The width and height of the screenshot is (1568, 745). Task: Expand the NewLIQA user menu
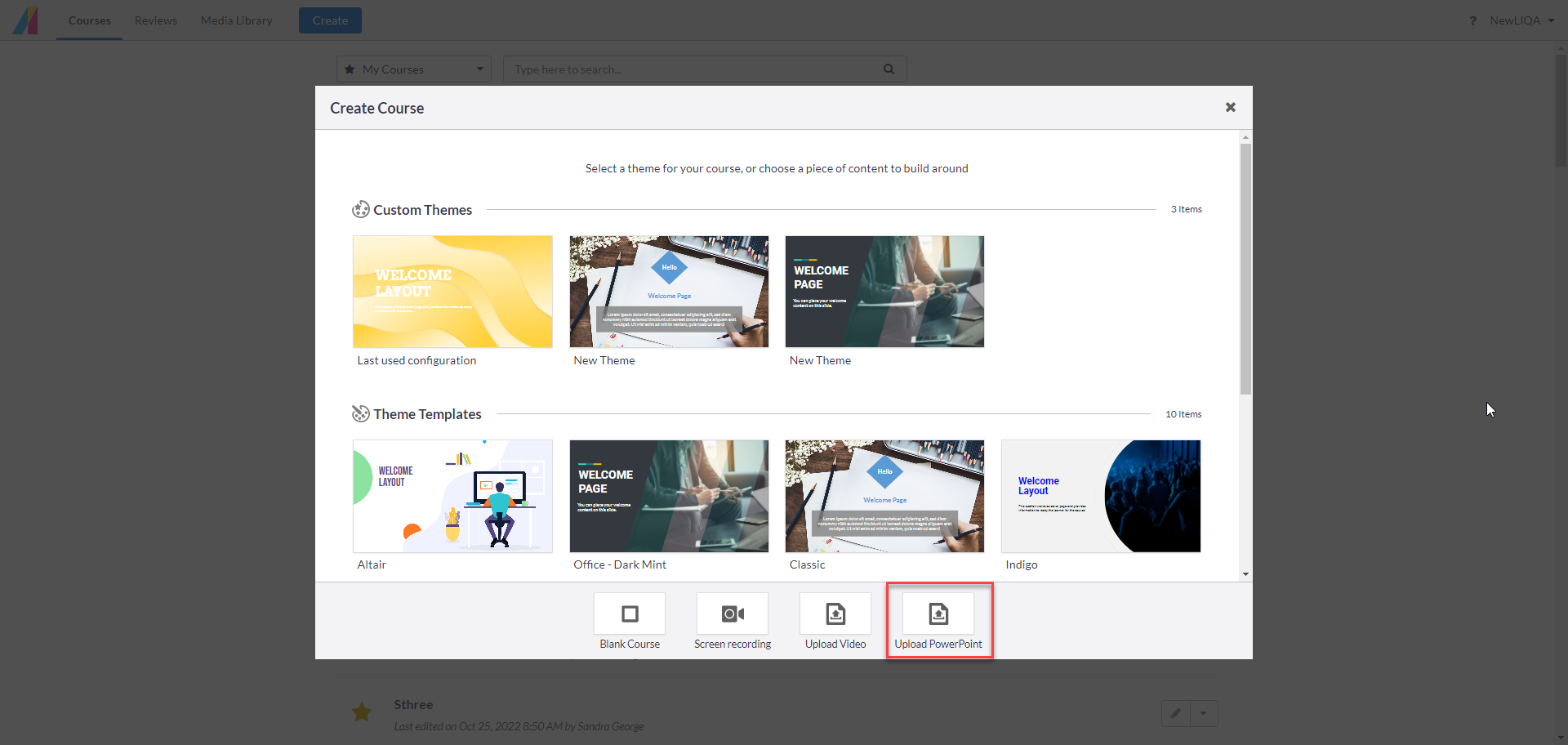coord(1522,20)
